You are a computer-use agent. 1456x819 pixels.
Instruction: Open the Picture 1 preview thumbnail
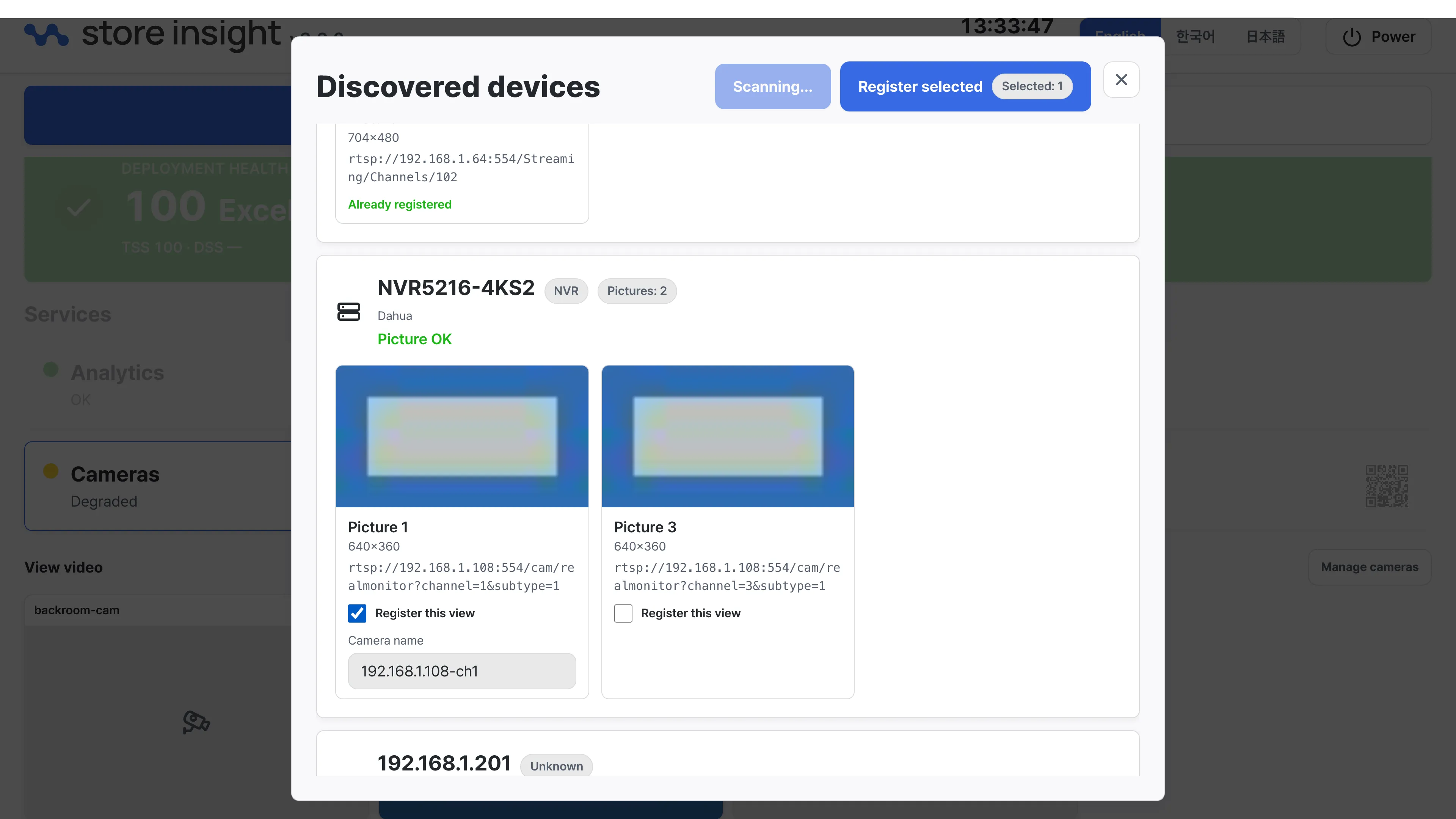[462, 436]
